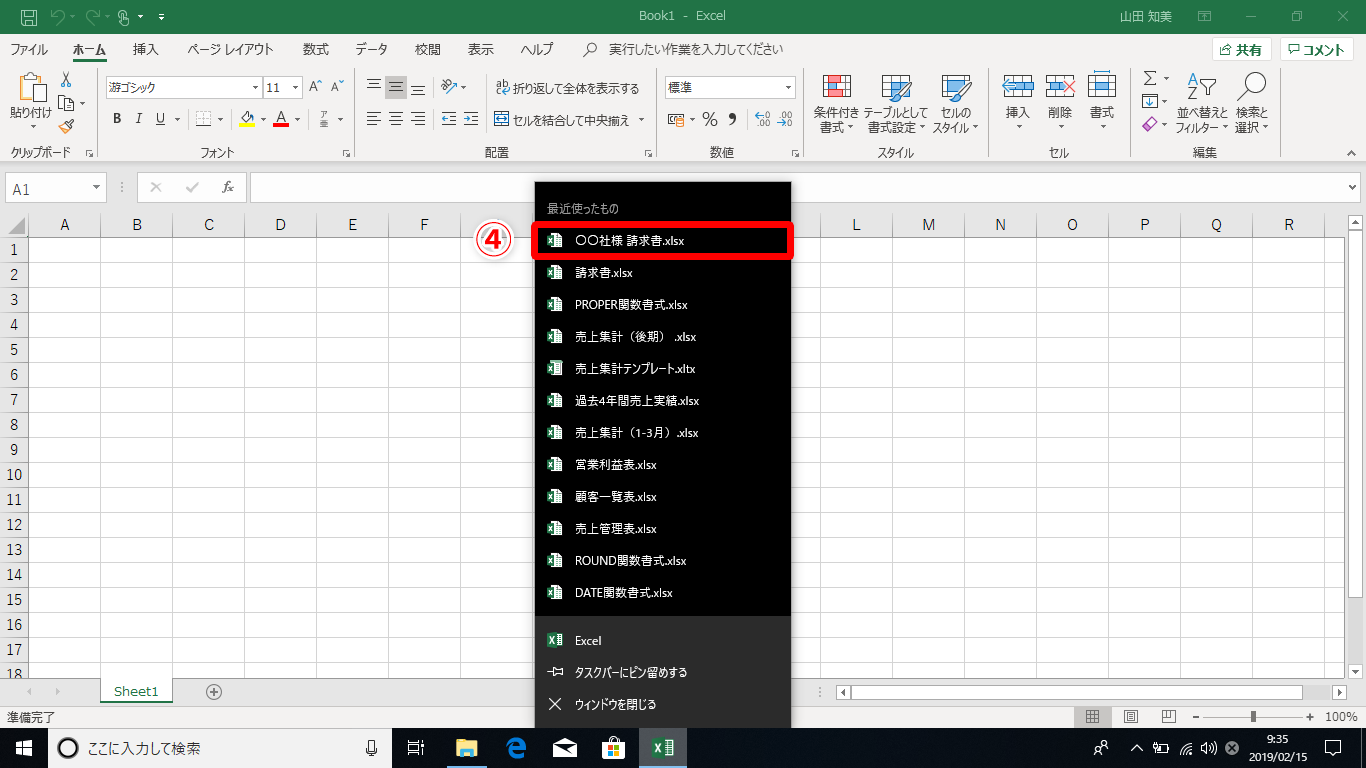Open セルを結合して中央揃え dropdown arrow
Image resolution: width=1366 pixels, height=768 pixels.
point(642,119)
